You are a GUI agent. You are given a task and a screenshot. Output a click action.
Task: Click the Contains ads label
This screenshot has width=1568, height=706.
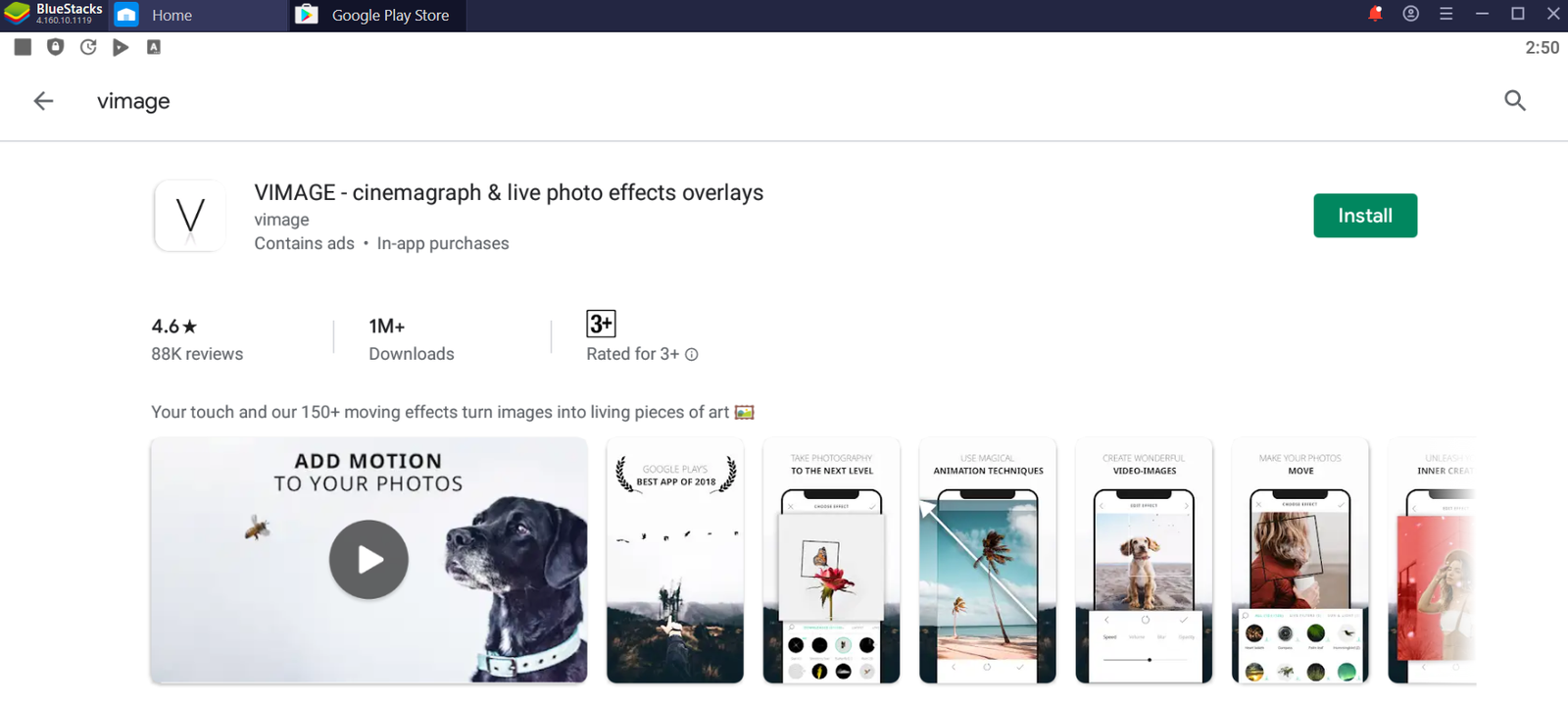click(x=304, y=243)
